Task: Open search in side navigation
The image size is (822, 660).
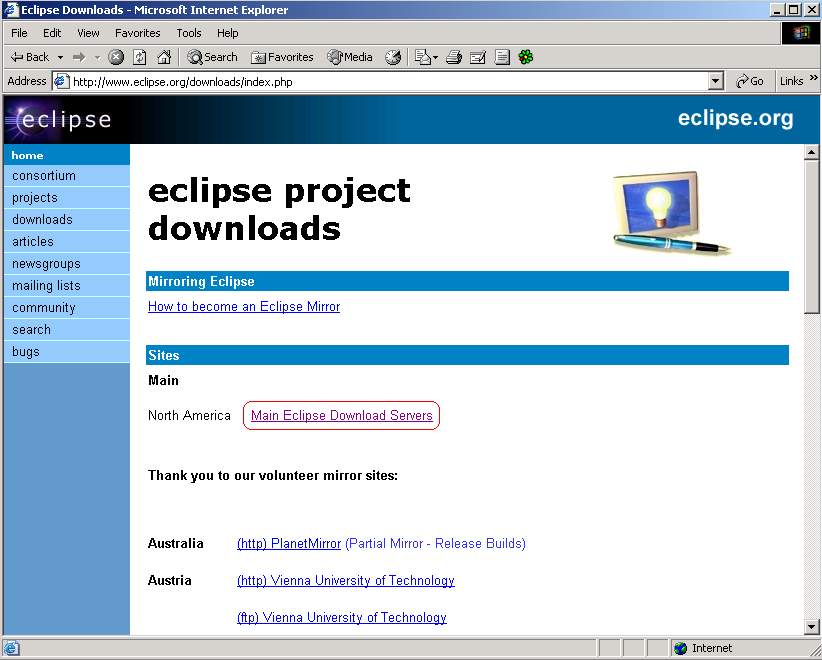Action: point(67,330)
